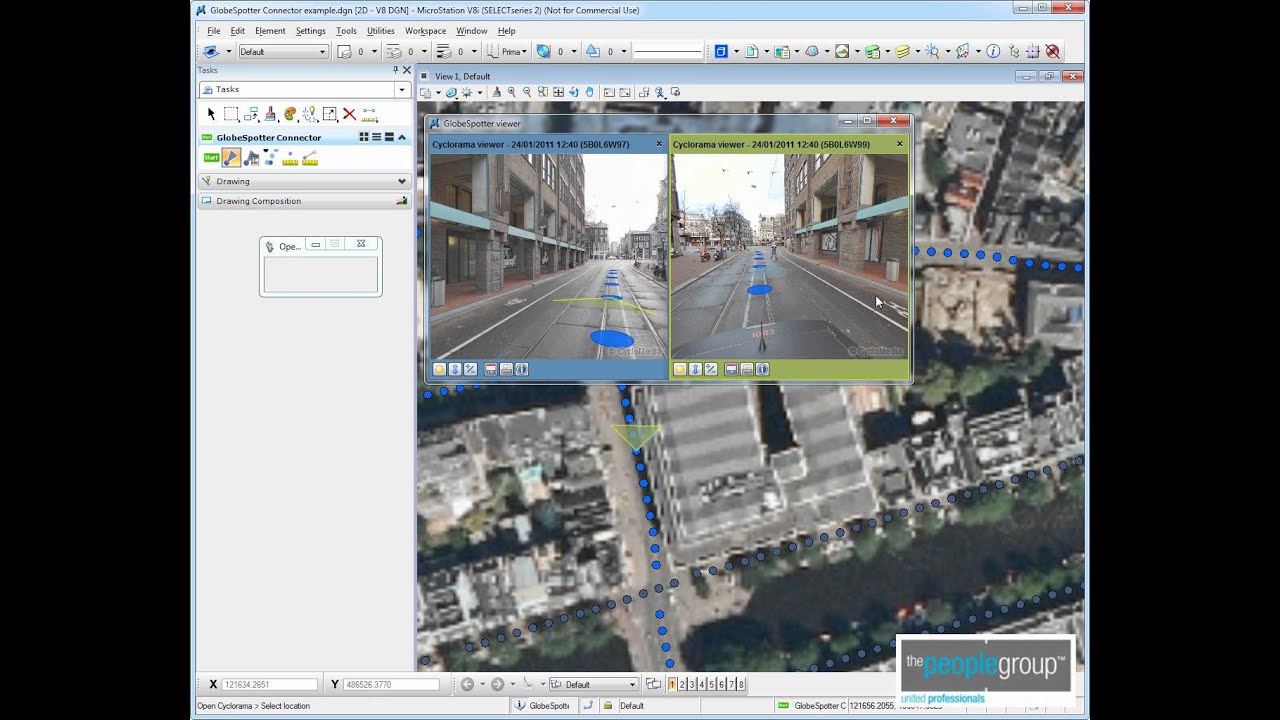
Task: Toggle view 2 button
Action: tap(682, 684)
